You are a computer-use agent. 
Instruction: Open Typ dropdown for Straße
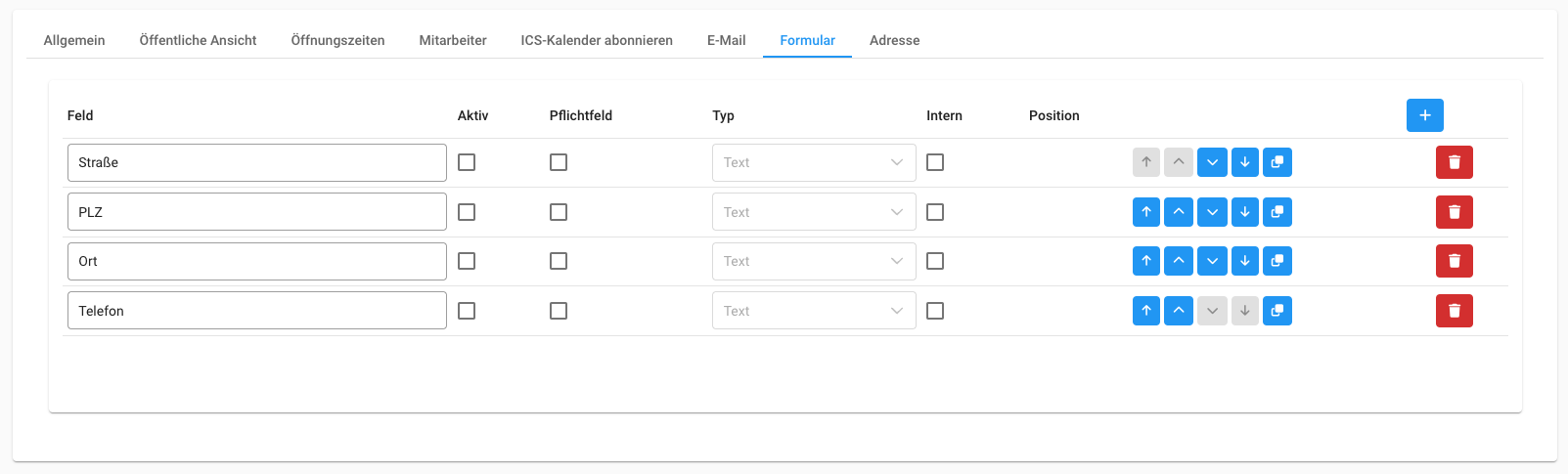pyautogui.click(x=813, y=162)
